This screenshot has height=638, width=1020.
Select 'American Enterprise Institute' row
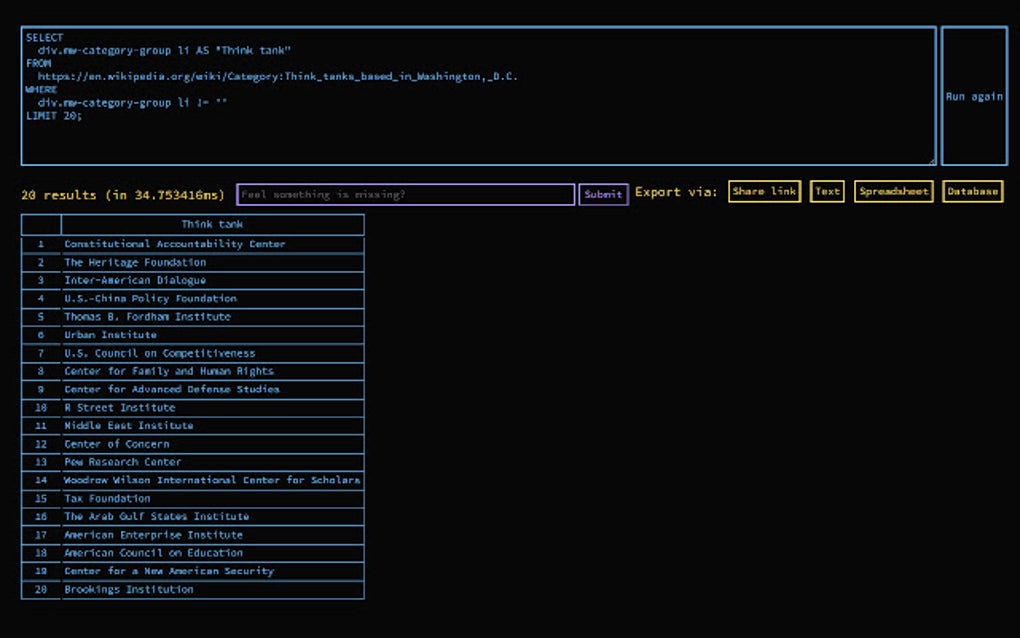(193, 535)
